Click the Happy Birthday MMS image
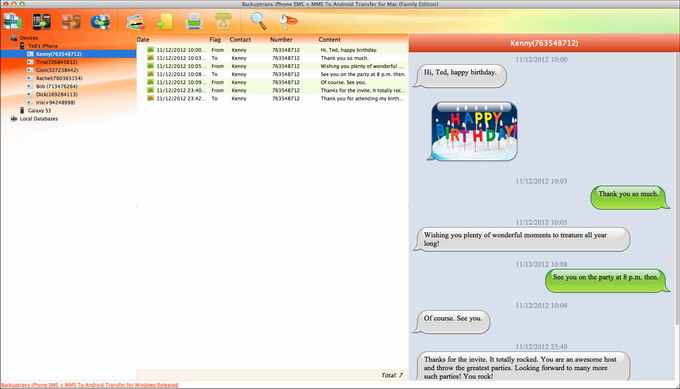 [473, 131]
